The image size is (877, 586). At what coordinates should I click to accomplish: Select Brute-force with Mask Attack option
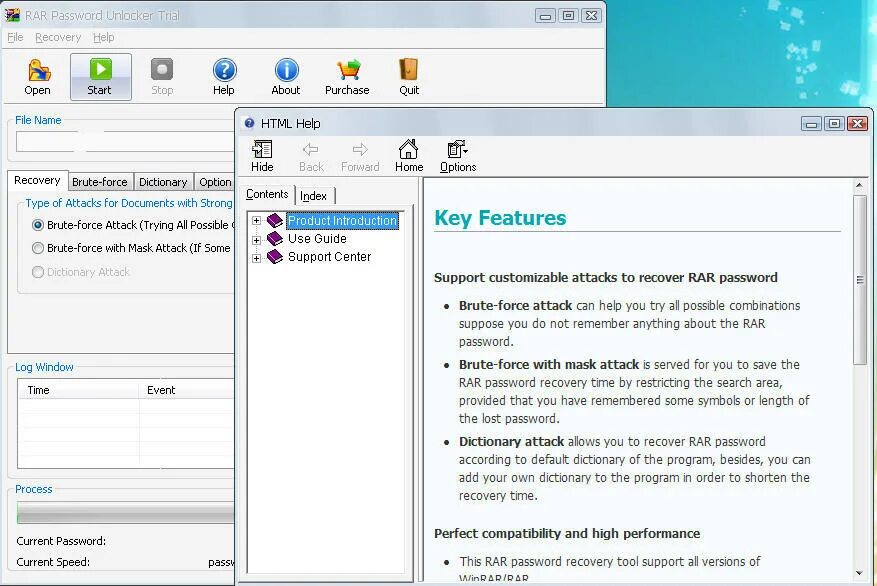point(37,248)
